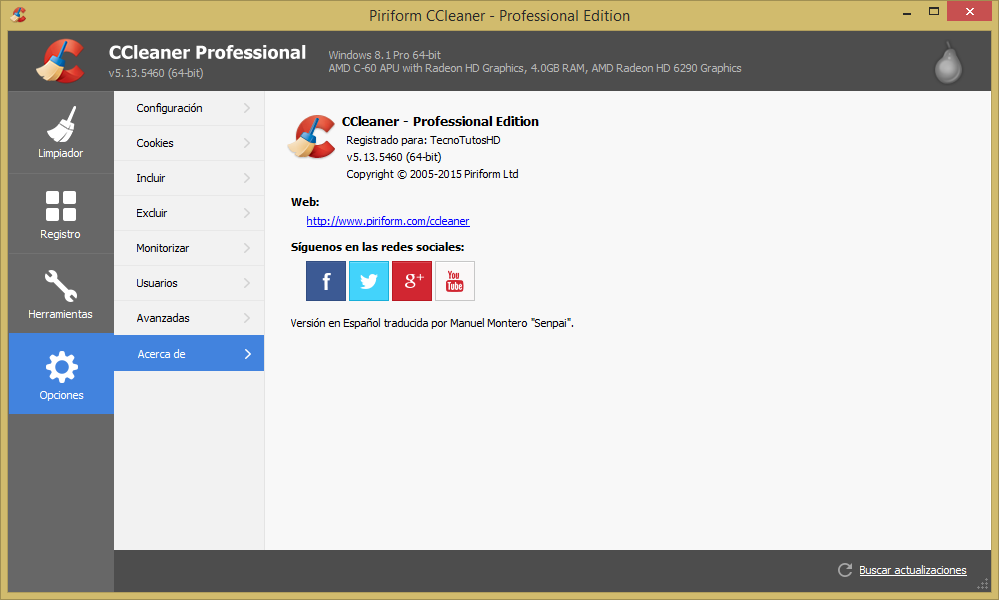Screen dimensions: 999x600
Task: Open the Facebook social page
Action: (326, 281)
